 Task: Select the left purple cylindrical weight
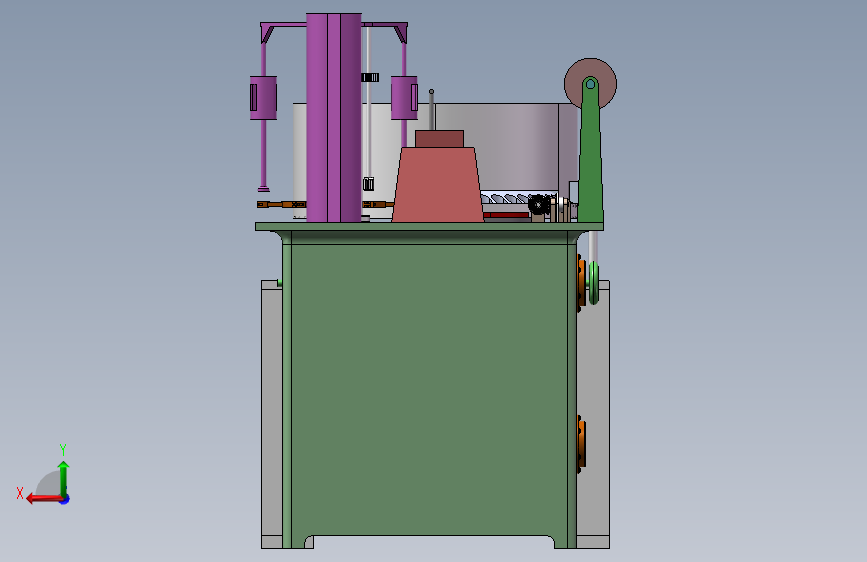tap(263, 98)
